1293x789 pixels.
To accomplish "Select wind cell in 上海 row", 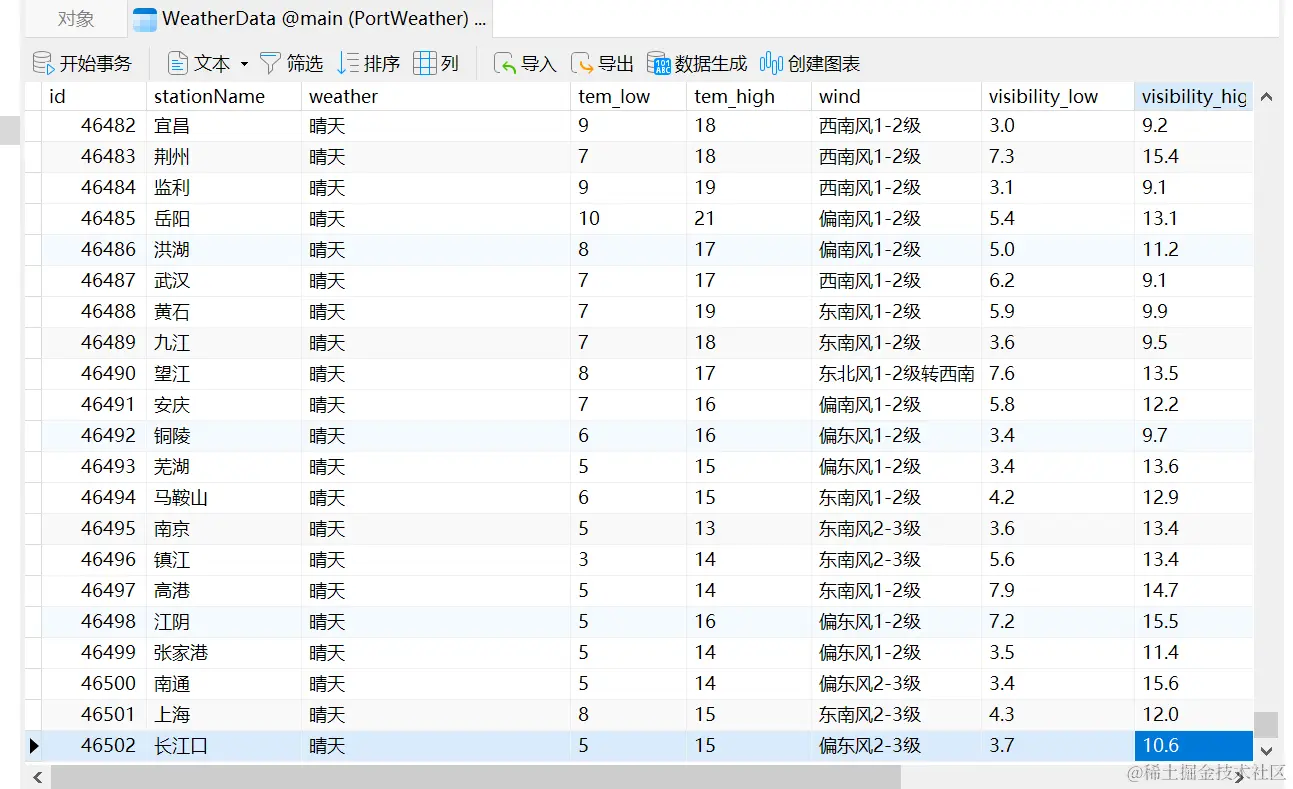I will click(896, 714).
